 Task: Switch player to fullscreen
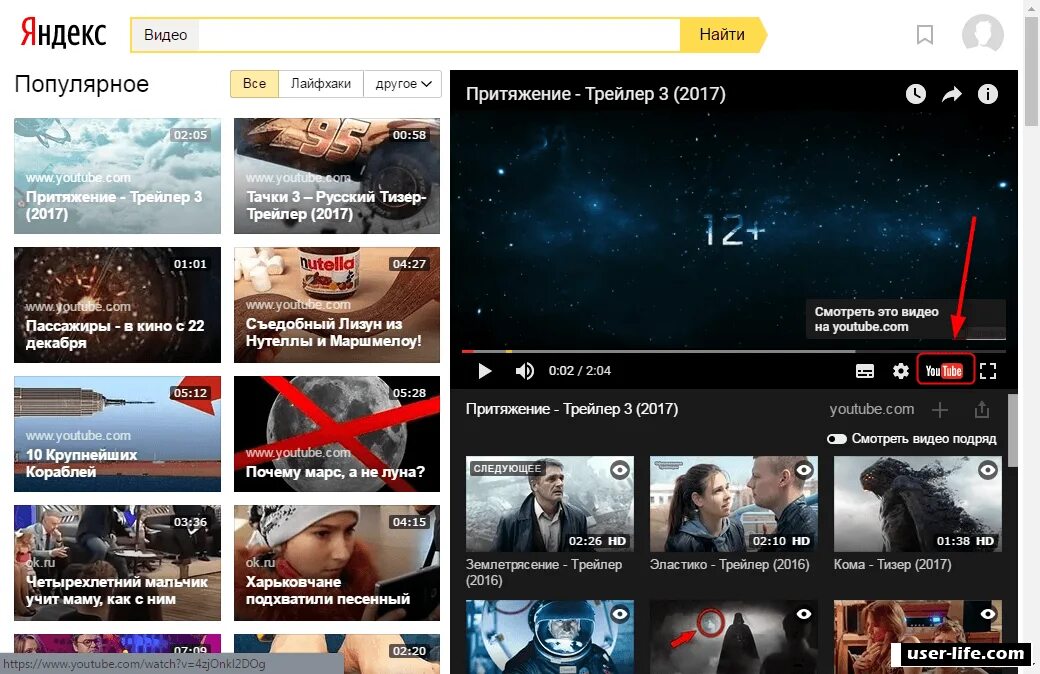(x=988, y=371)
